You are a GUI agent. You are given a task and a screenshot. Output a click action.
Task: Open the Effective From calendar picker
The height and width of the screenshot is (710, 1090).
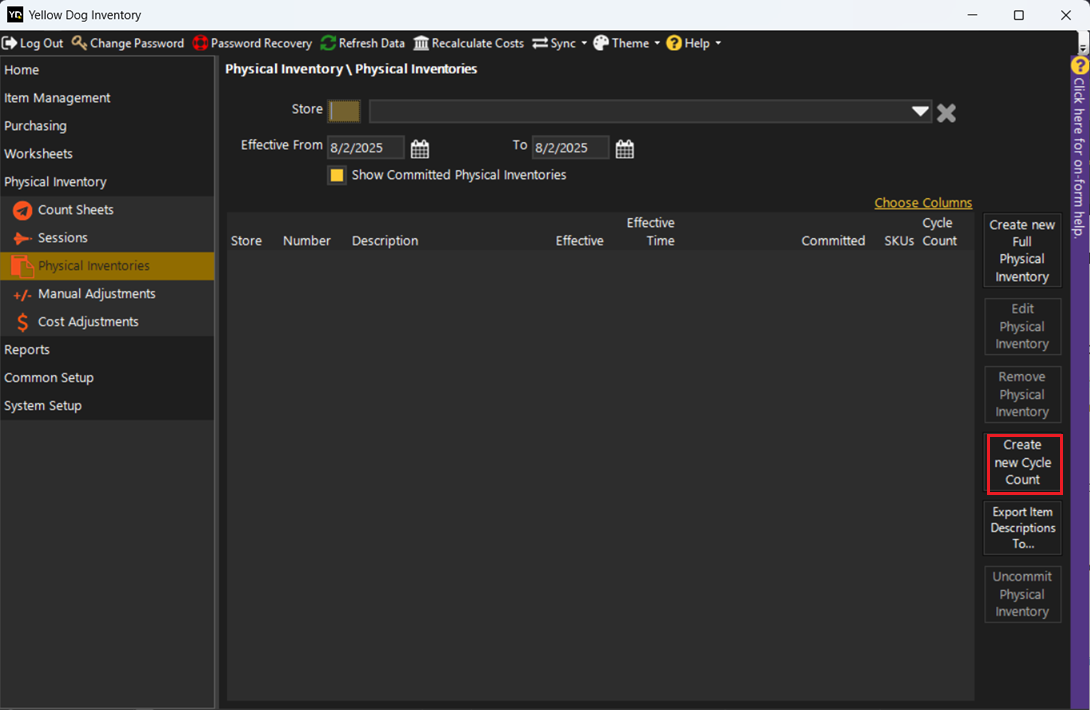pyautogui.click(x=420, y=149)
